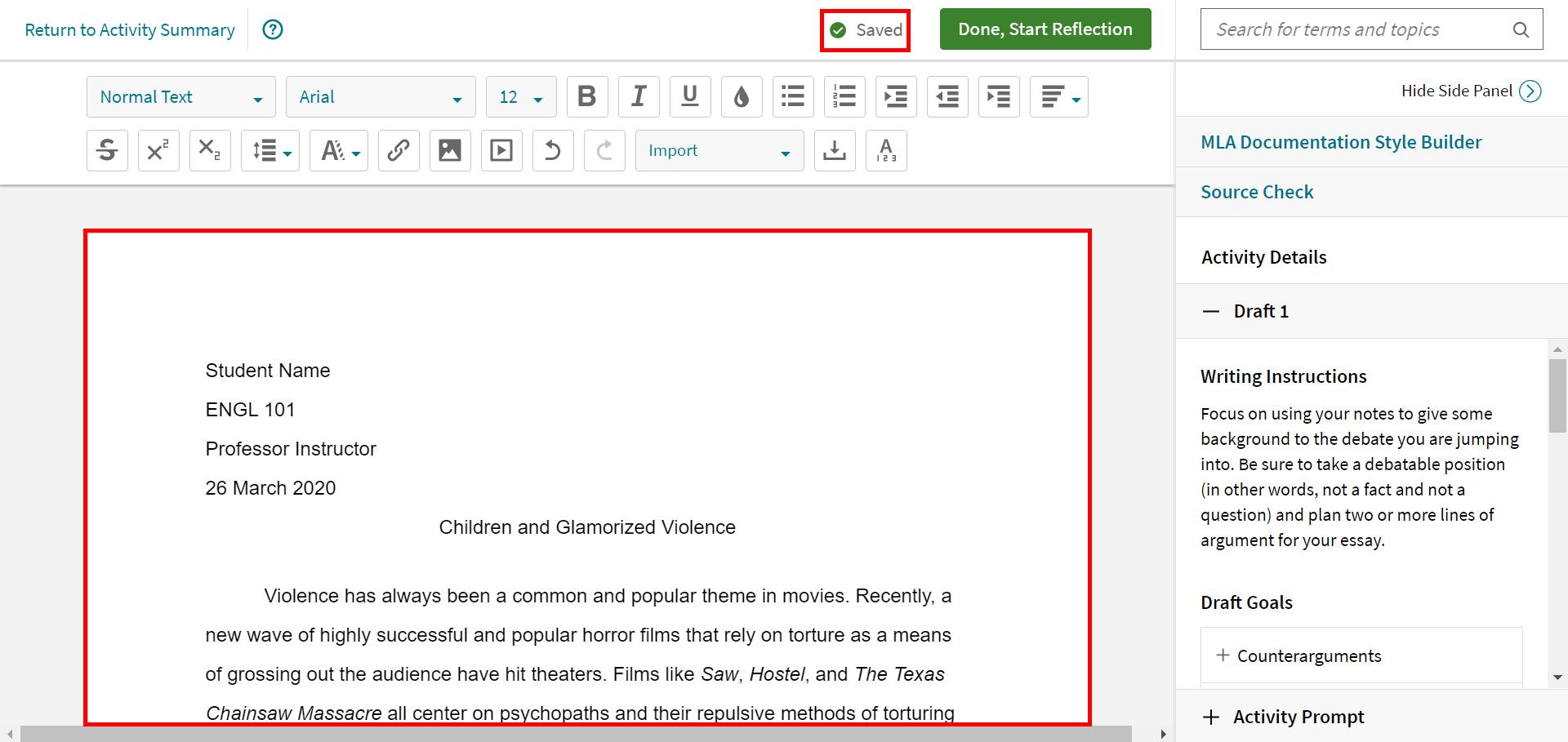Open the MLA Documentation Style Builder
1568x742 pixels.
point(1341,141)
